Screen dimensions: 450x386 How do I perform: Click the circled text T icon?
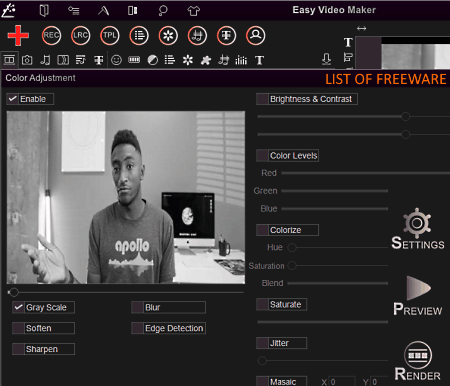227,35
